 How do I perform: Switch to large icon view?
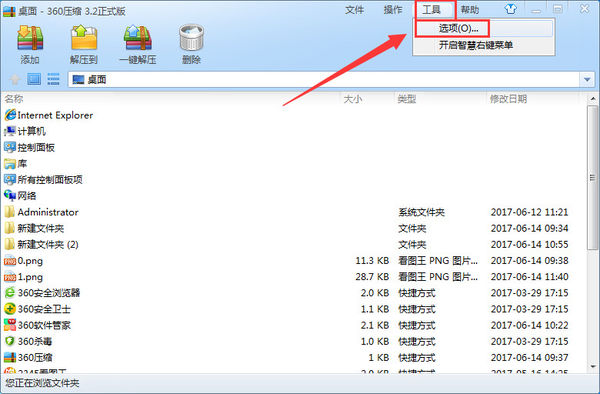[x=34, y=79]
